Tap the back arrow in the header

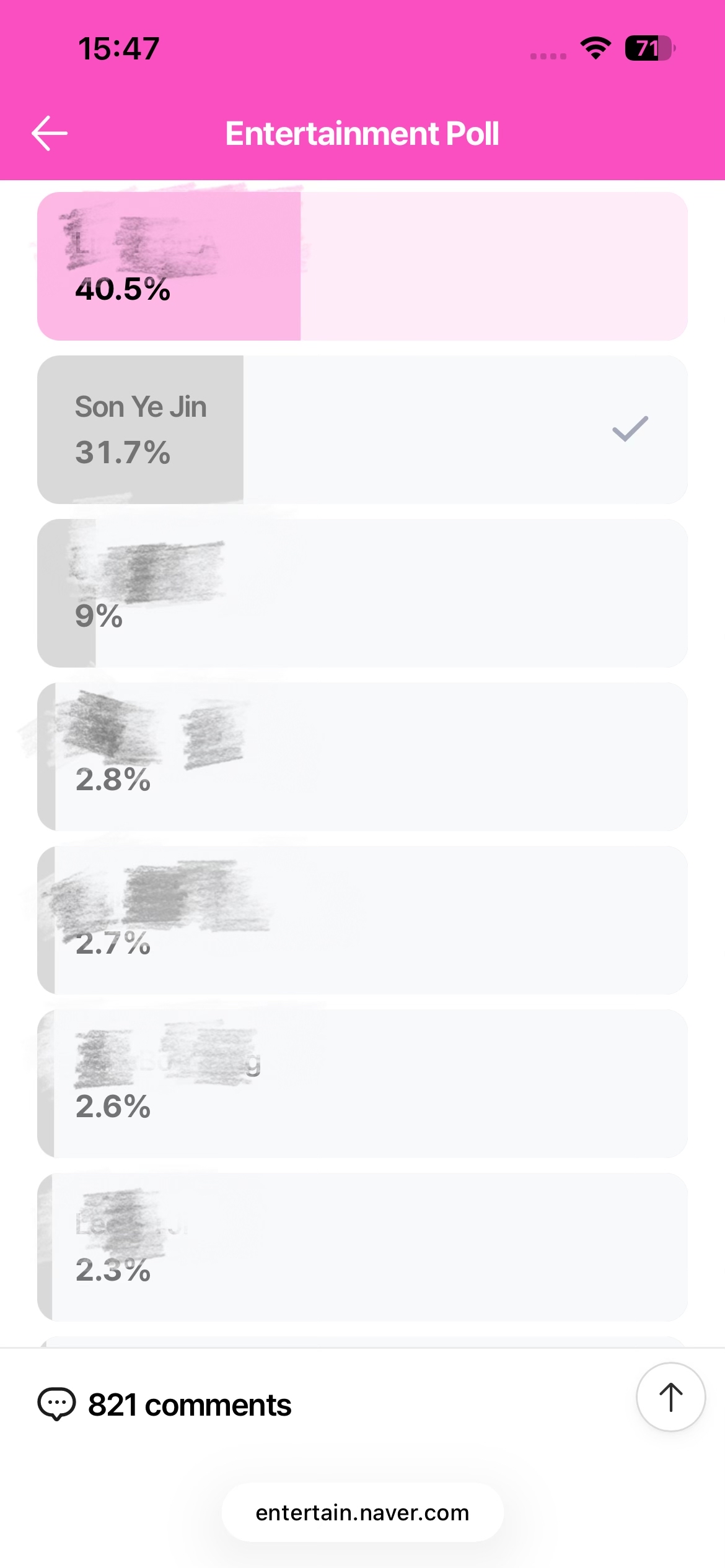point(50,133)
